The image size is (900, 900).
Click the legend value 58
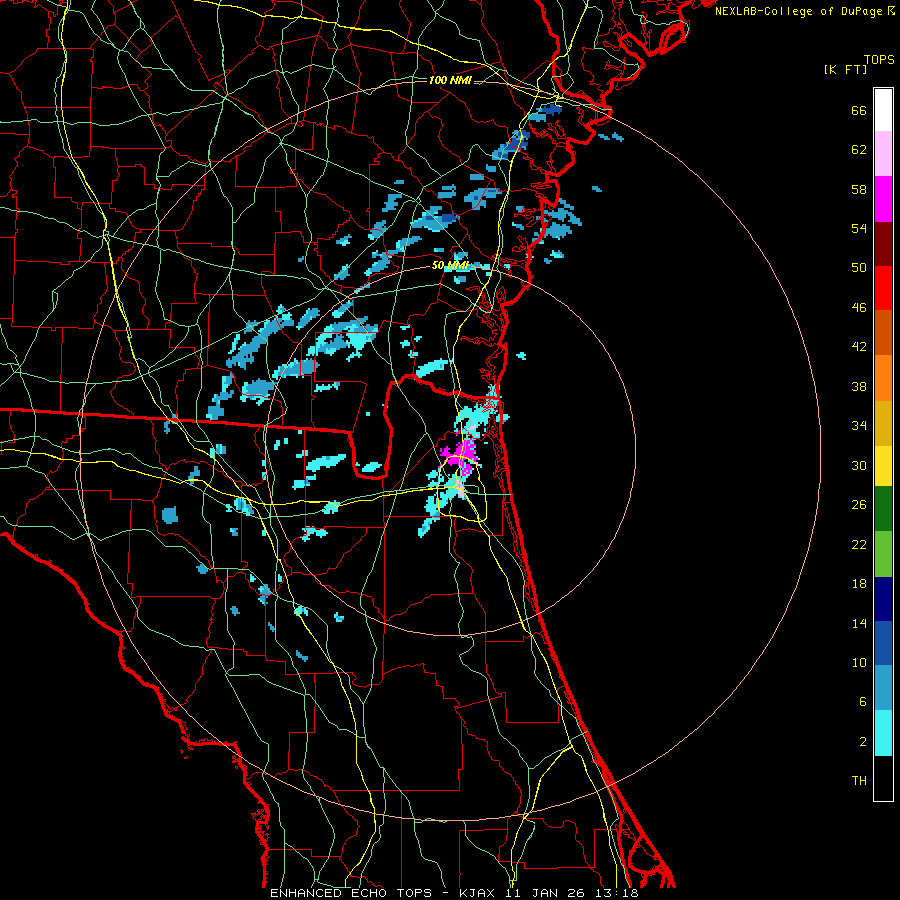[859, 189]
